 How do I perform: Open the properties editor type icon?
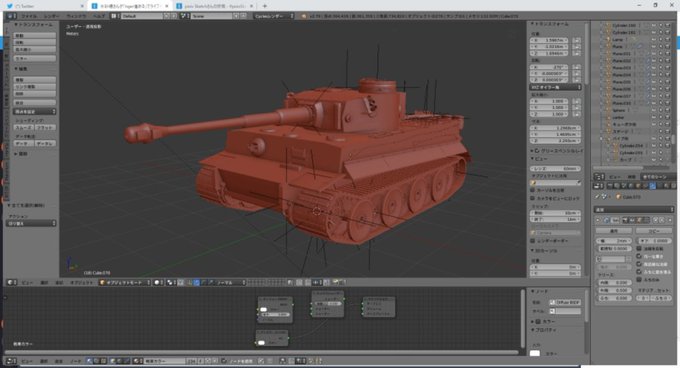click(x=598, y=186)
